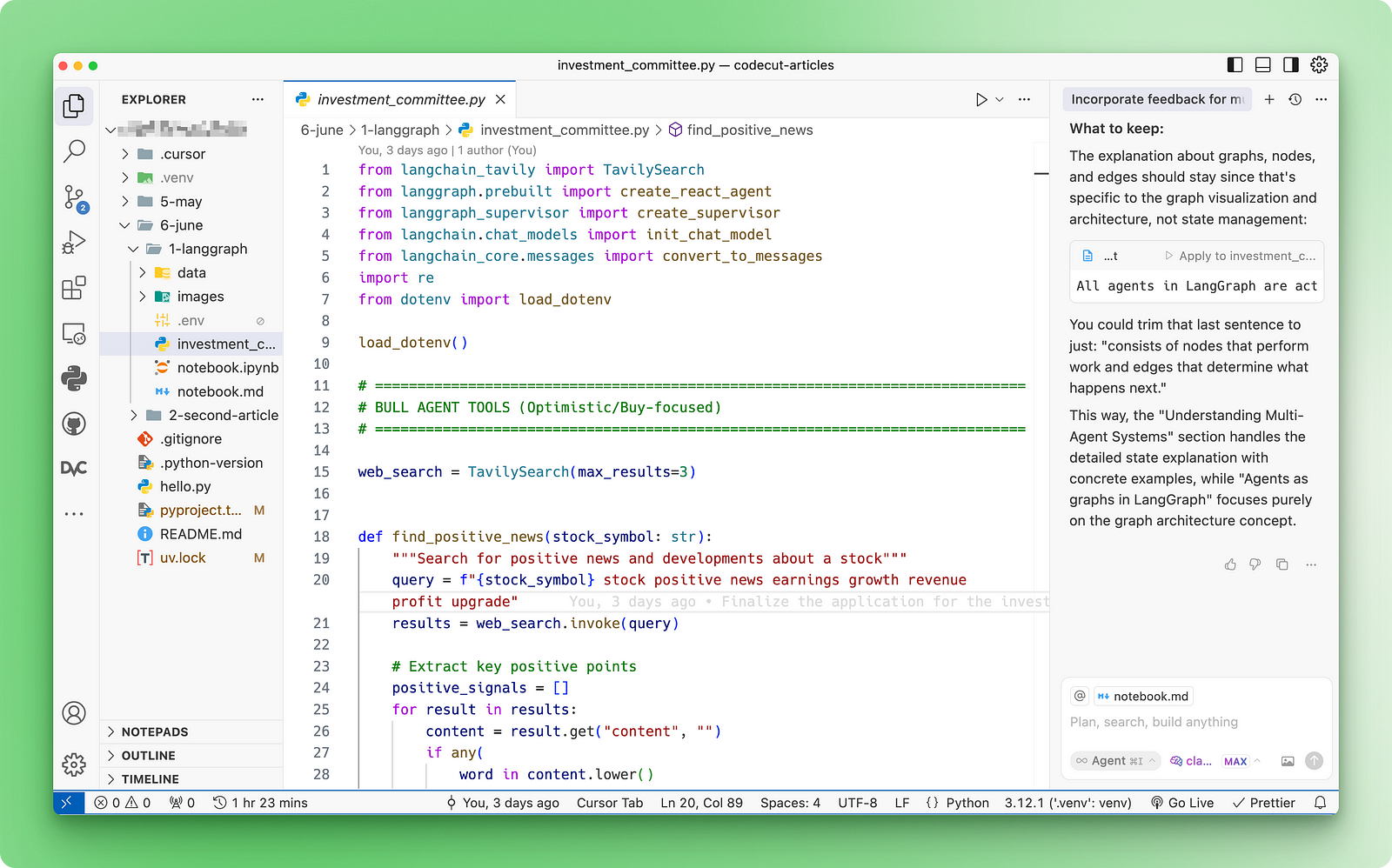
Task: Show additional activity bar views ellipsis
Action: tap(75, 514)
